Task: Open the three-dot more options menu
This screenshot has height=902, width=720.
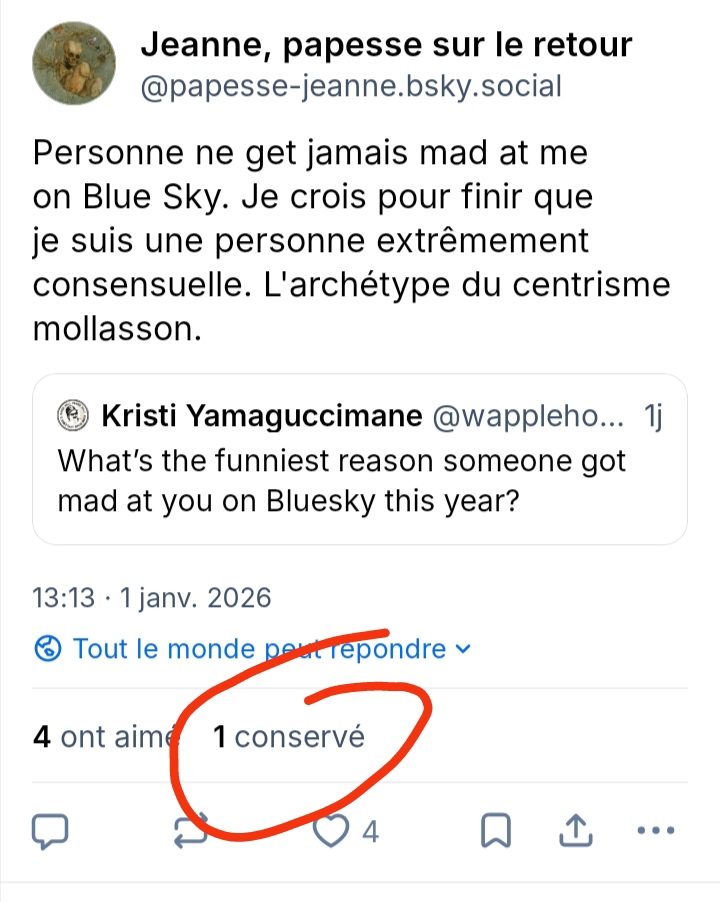Action: point(656,830)
